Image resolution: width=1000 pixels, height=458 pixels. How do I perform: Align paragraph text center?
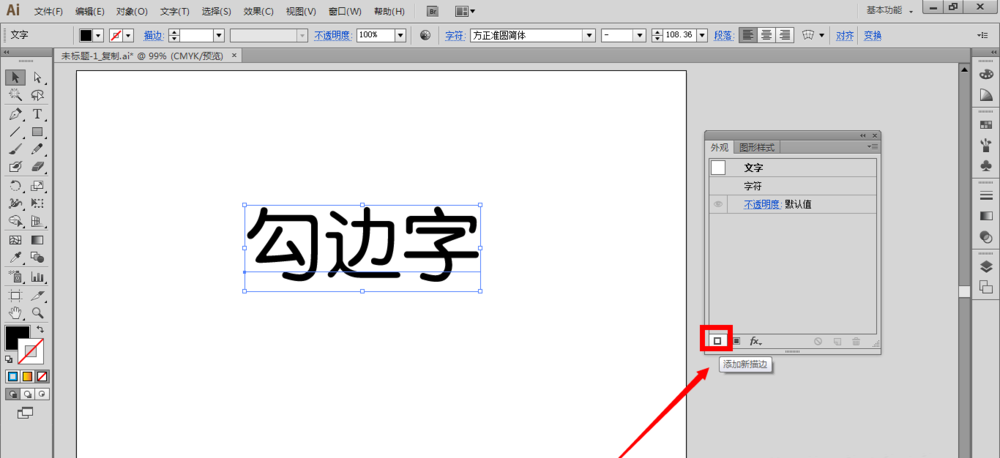click(x=767, y=35)
